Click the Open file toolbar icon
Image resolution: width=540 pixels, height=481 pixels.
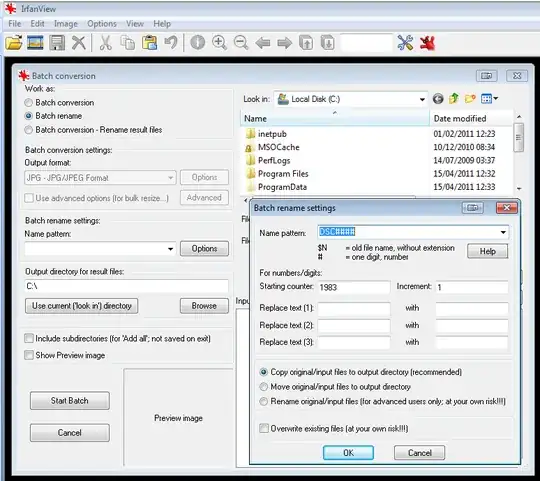pos(14,43)
